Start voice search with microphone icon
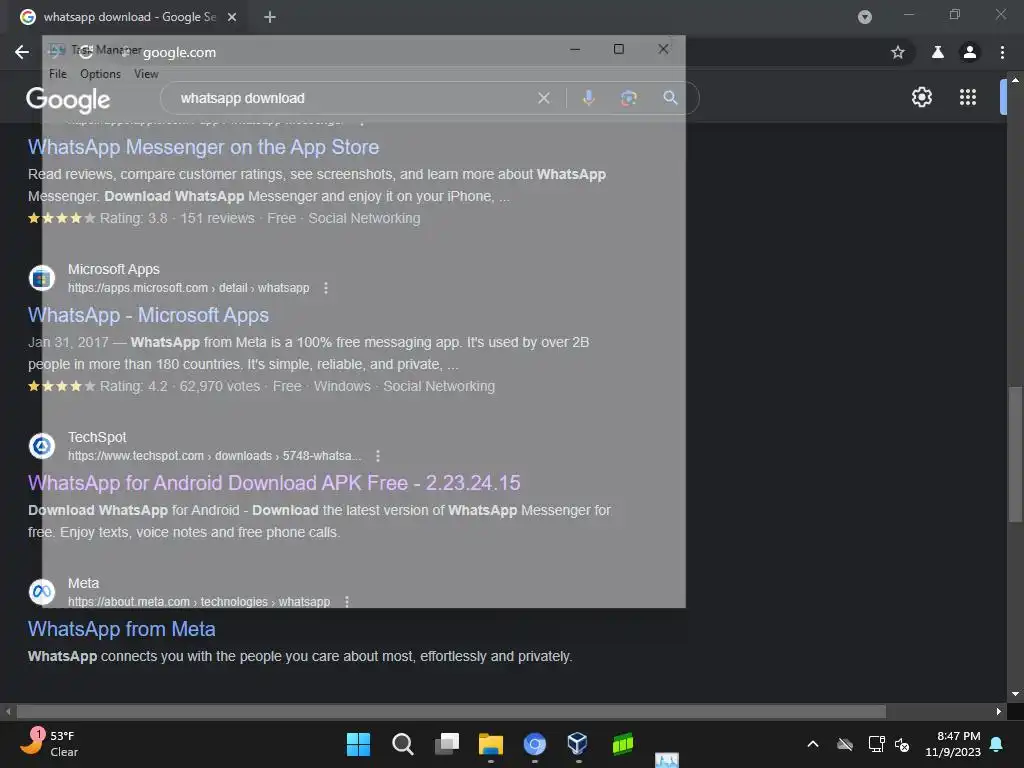This screenshot has width=1024, height=768. (x=588, y=98)
